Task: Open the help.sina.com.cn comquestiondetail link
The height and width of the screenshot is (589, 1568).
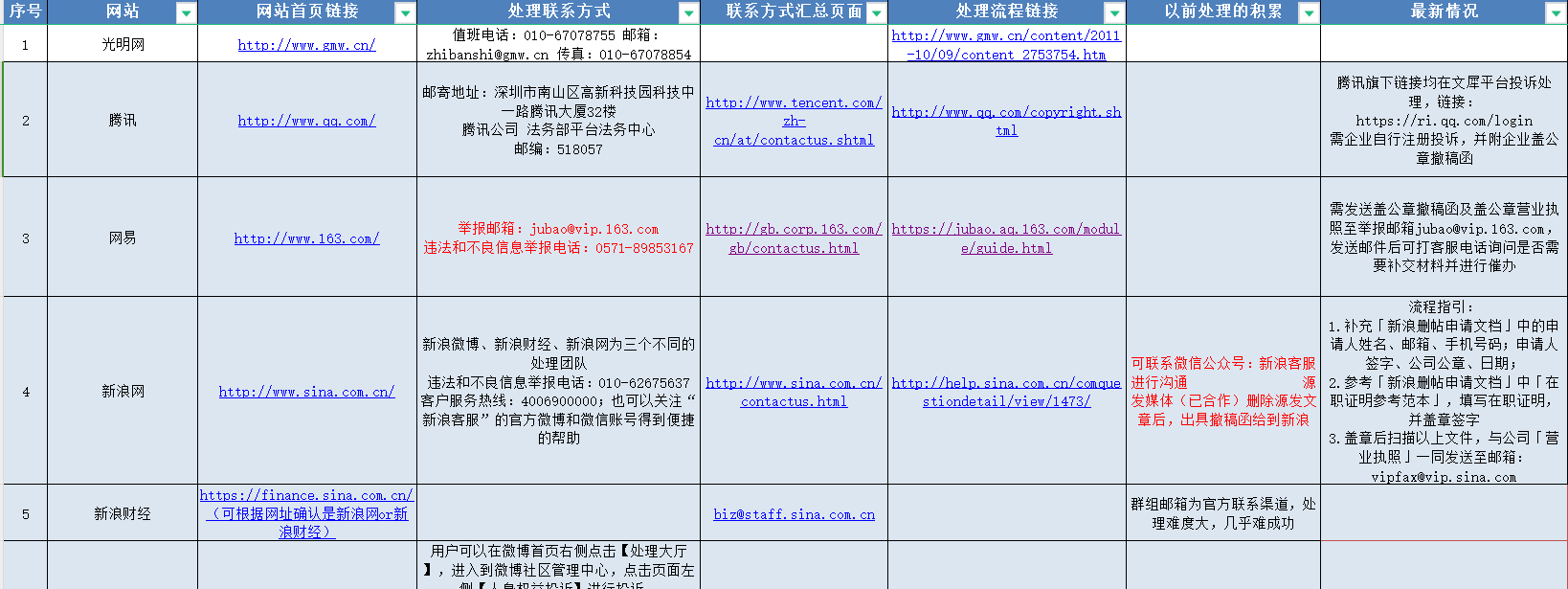Action: point(1006,393)
